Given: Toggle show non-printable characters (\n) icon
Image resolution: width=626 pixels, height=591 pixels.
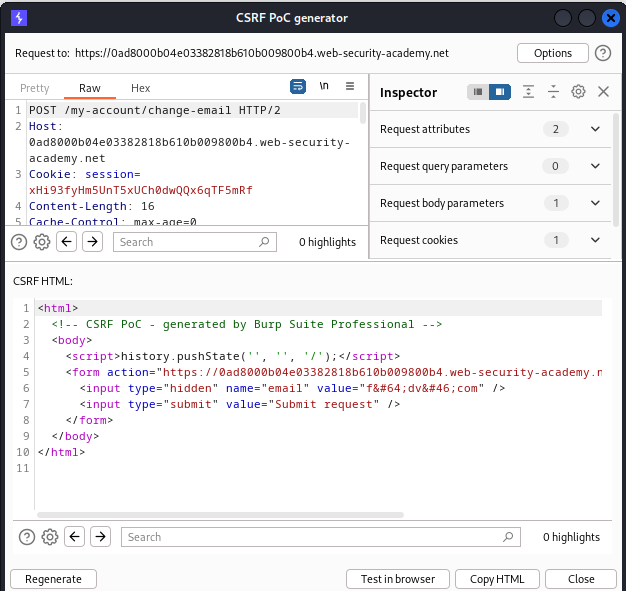Looking at the screenshot, I should point(324,86).
